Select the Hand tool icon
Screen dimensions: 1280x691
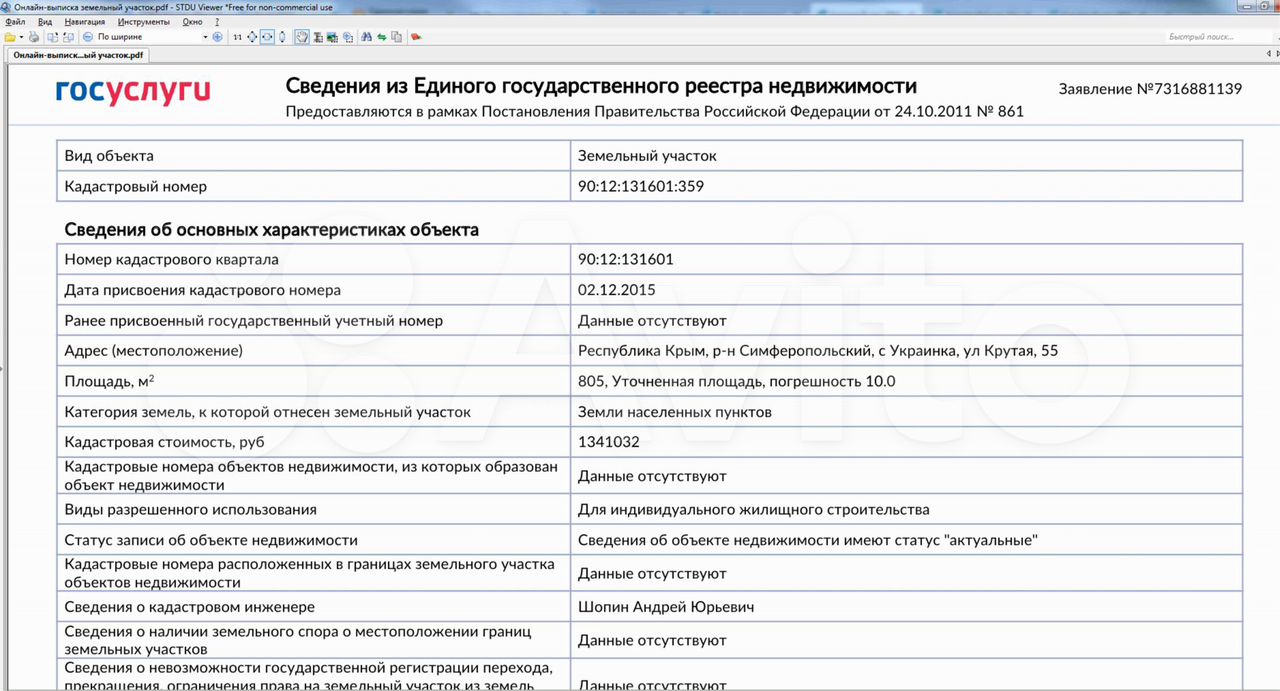point(301,37)
